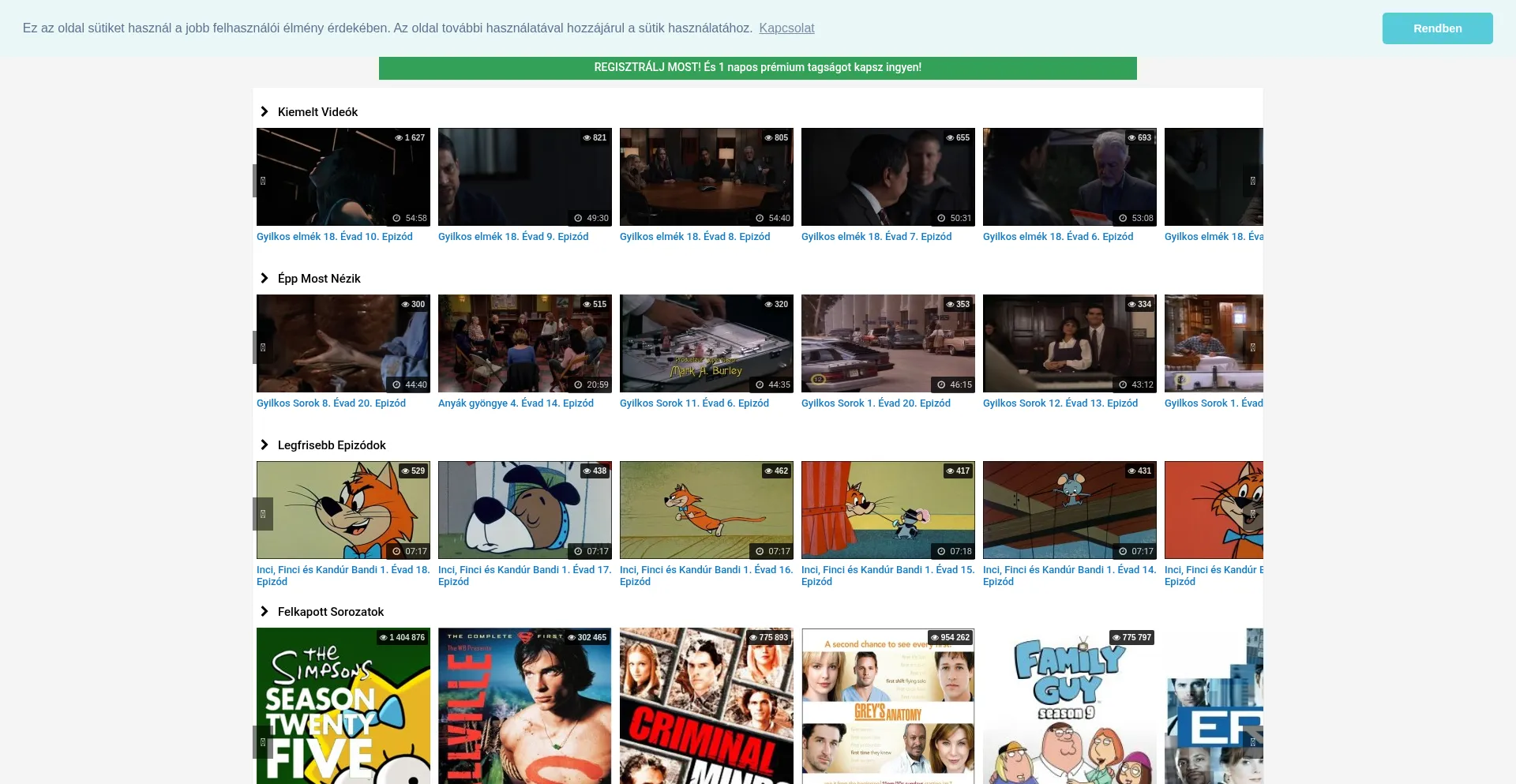Go forward in the Legfrisebb Epizódok carousel

1253,514
